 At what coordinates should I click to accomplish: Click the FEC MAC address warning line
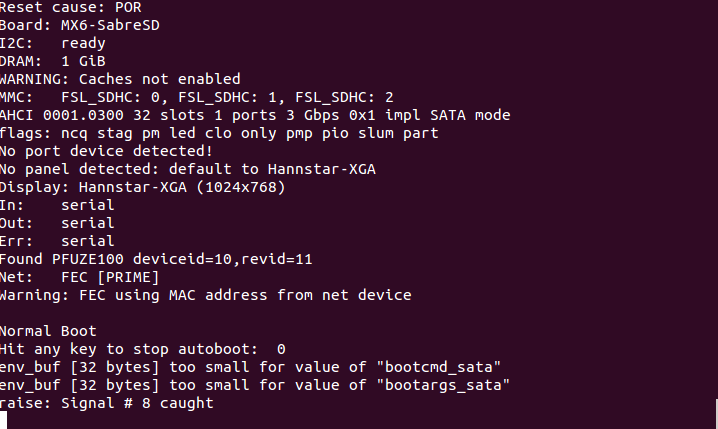[x=205, y=295]
